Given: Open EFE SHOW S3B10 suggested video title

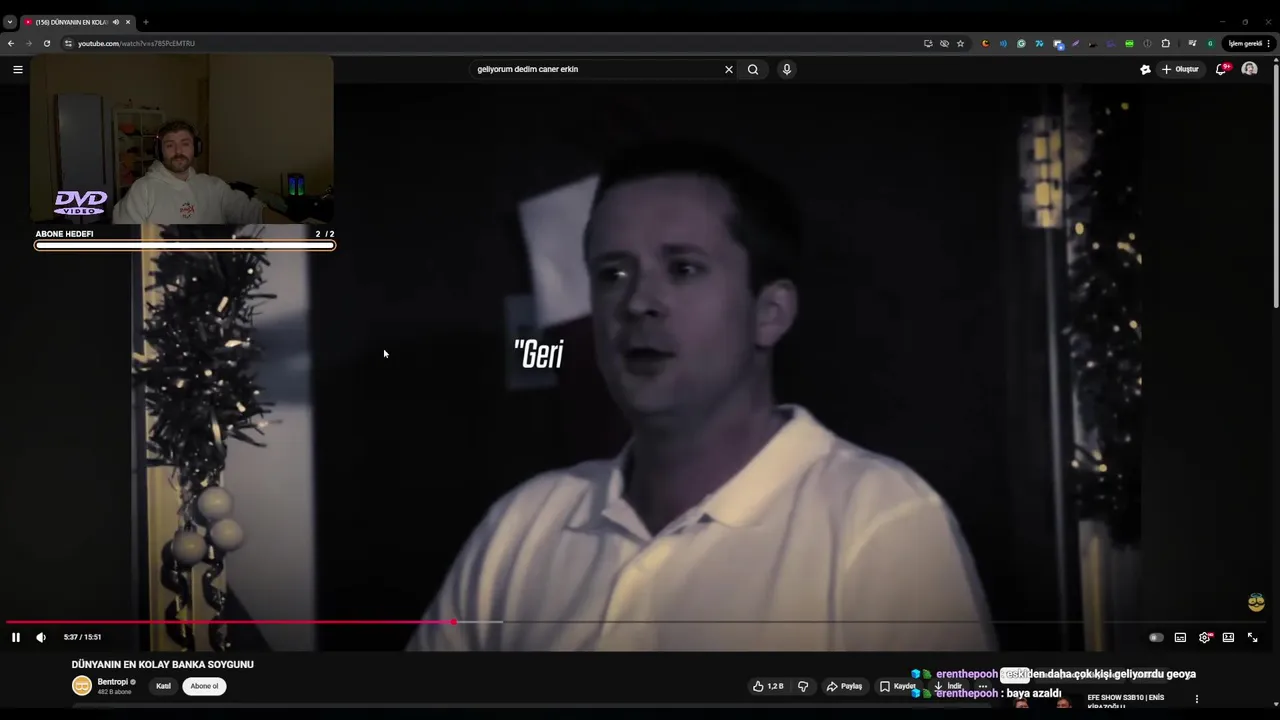Looking at the screenshot, I should pyautogui.click(x=1125, y=701).
